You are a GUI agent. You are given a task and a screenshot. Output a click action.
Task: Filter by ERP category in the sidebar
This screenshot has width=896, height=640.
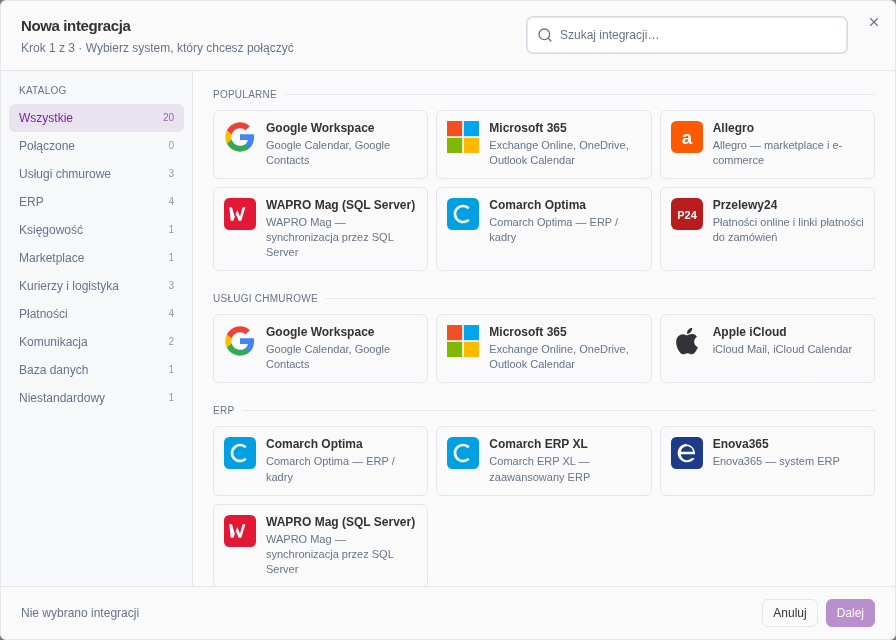96,202
